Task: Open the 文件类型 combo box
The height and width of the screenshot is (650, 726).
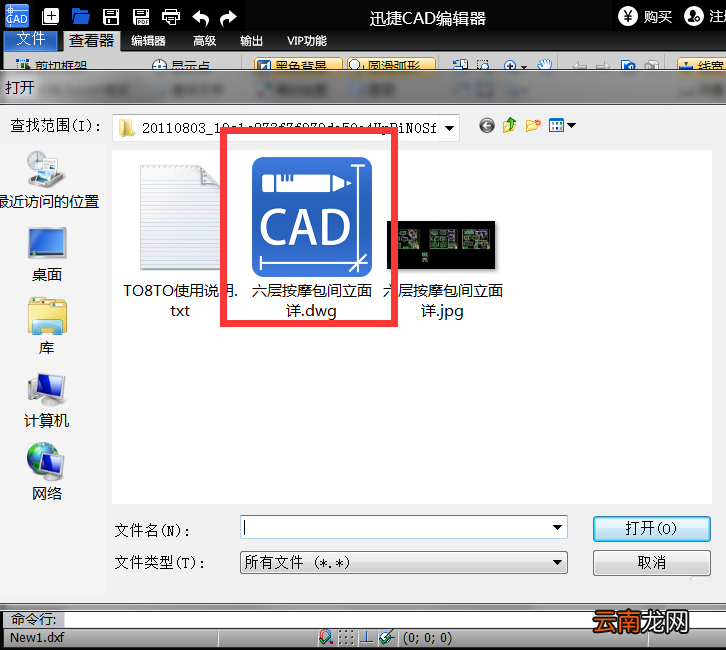Action: click(x=404, y=562)
